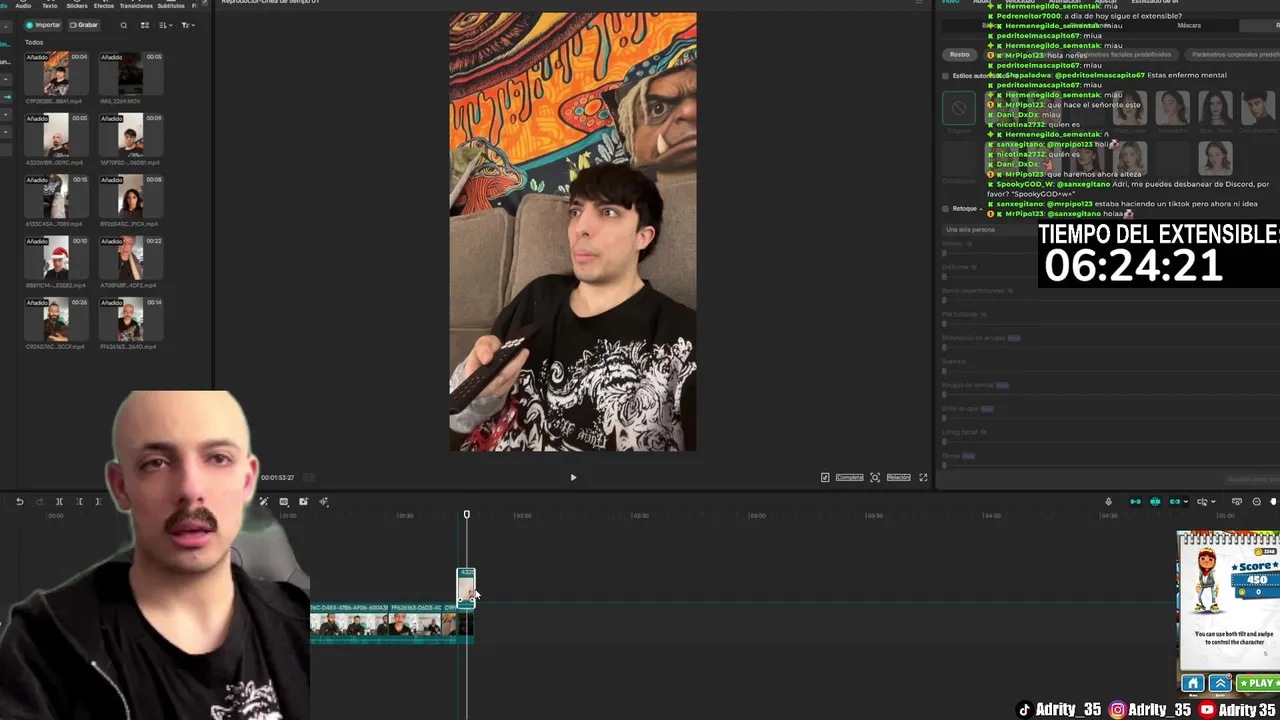Play the preview video

pyautogui.click(x=573, y=478)
